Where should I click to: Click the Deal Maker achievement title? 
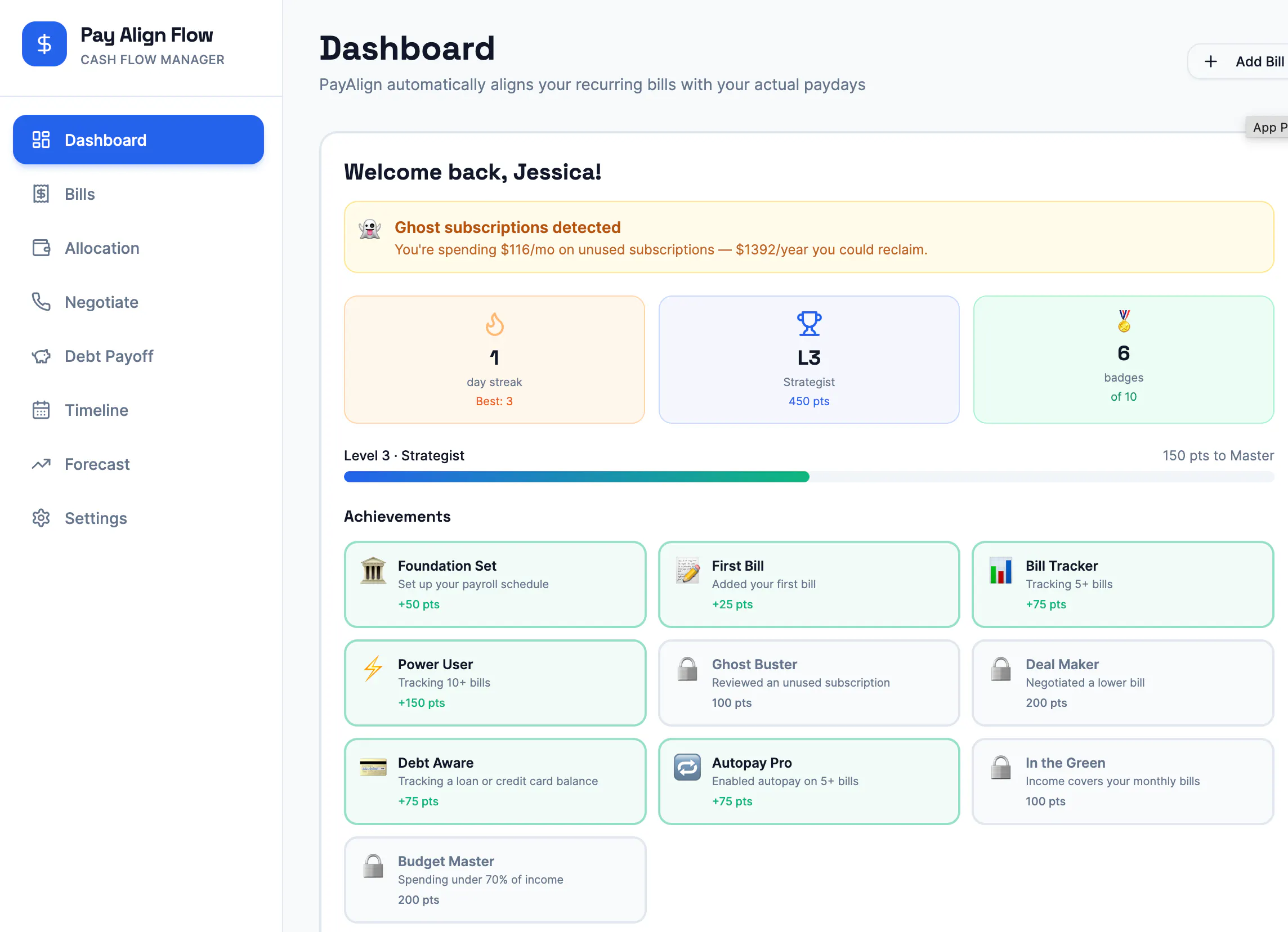click(1062, 664)
